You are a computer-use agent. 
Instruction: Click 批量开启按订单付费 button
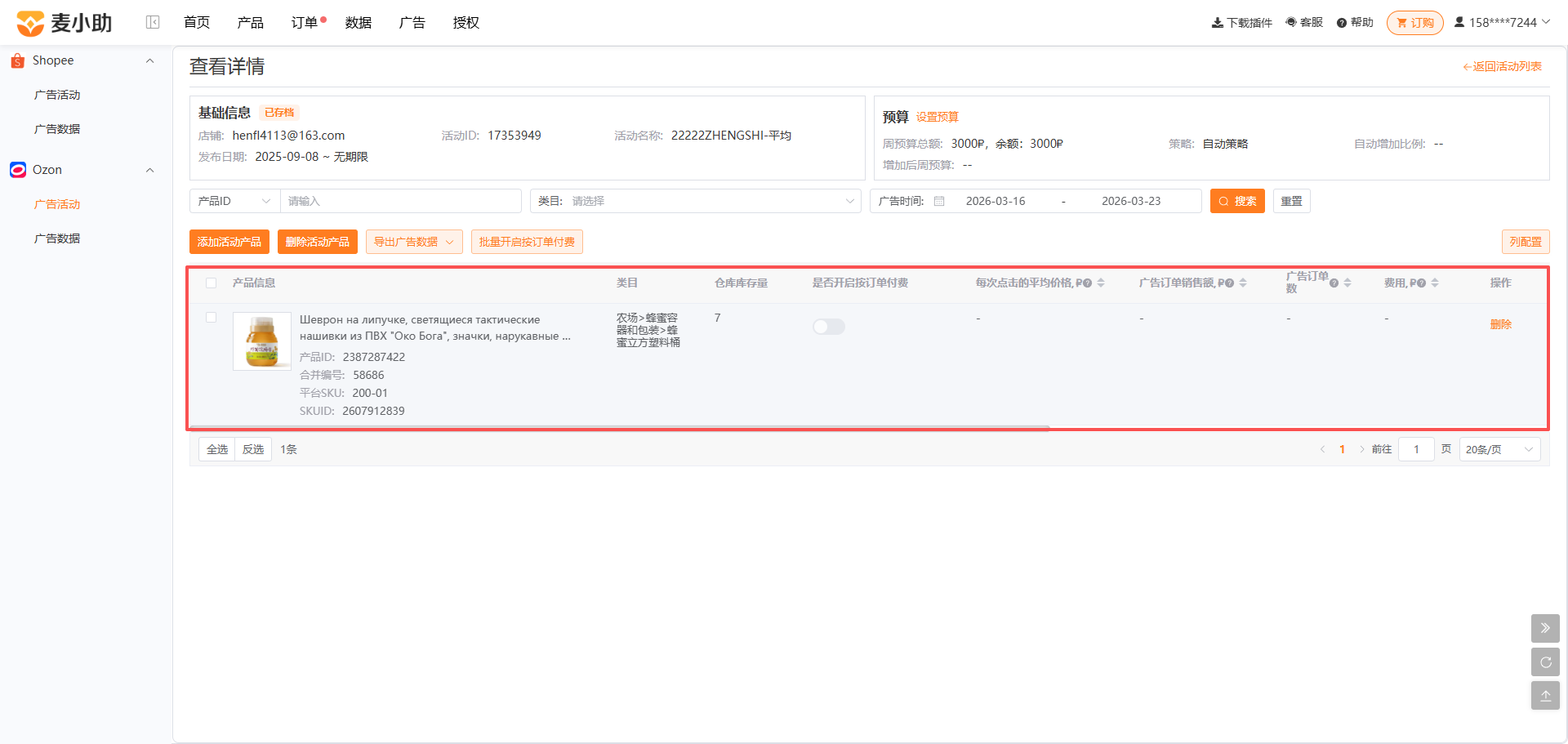(x=527, y=242)
